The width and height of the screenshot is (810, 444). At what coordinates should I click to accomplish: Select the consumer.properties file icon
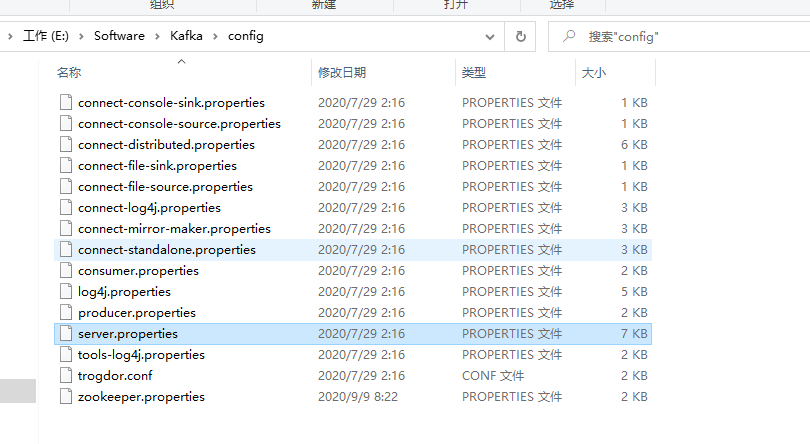pos(66,270)
